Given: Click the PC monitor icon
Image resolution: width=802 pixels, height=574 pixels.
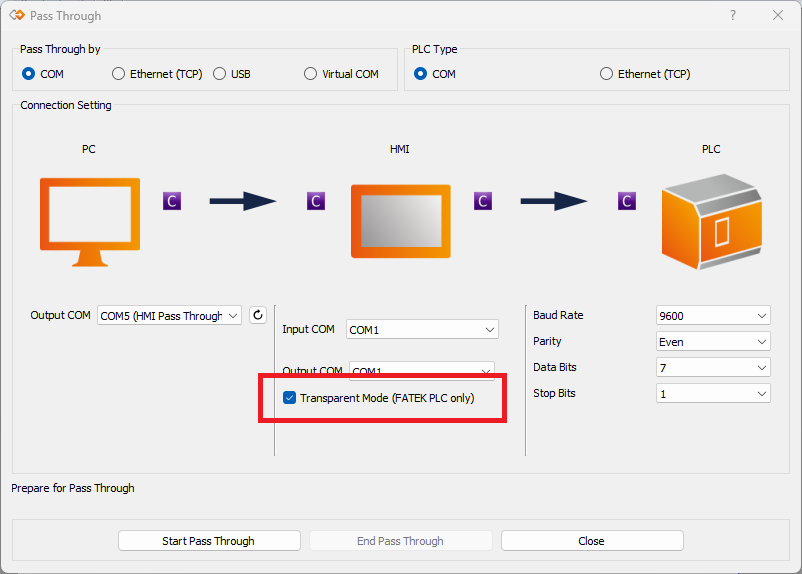Looking at the screenshot, I should click(90, 222).
